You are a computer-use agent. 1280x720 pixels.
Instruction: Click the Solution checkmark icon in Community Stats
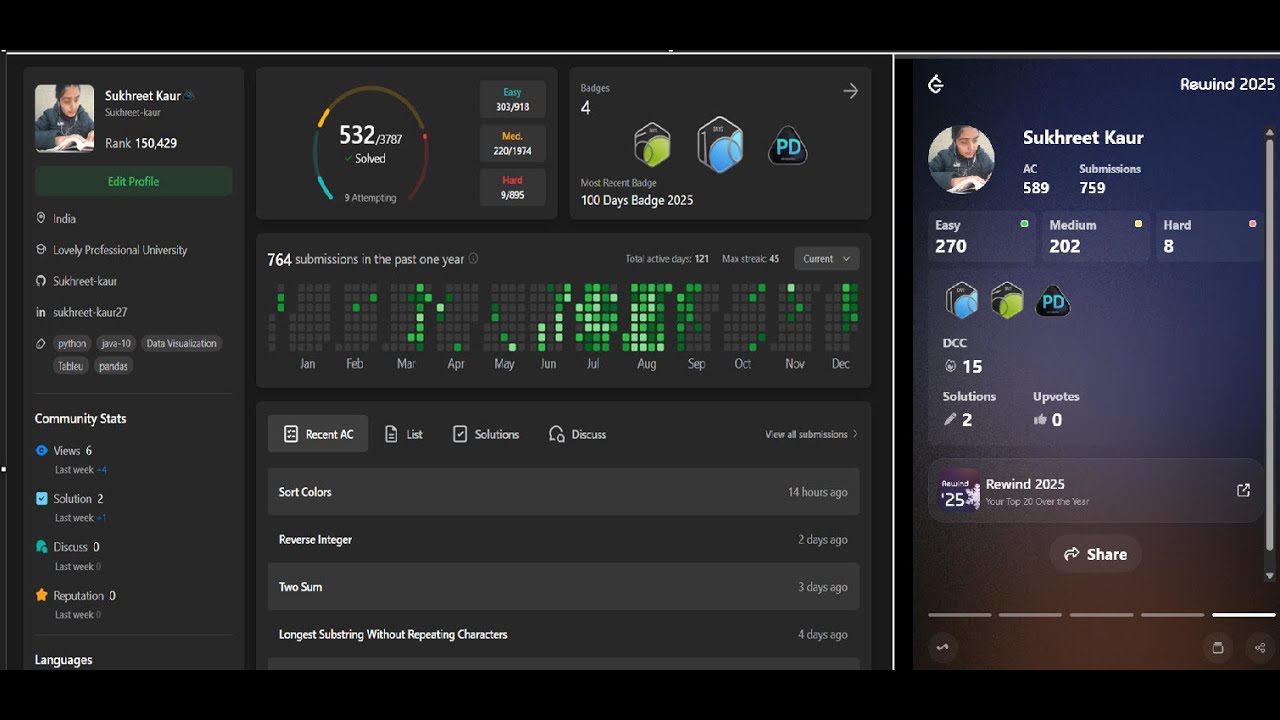(41, 498)
